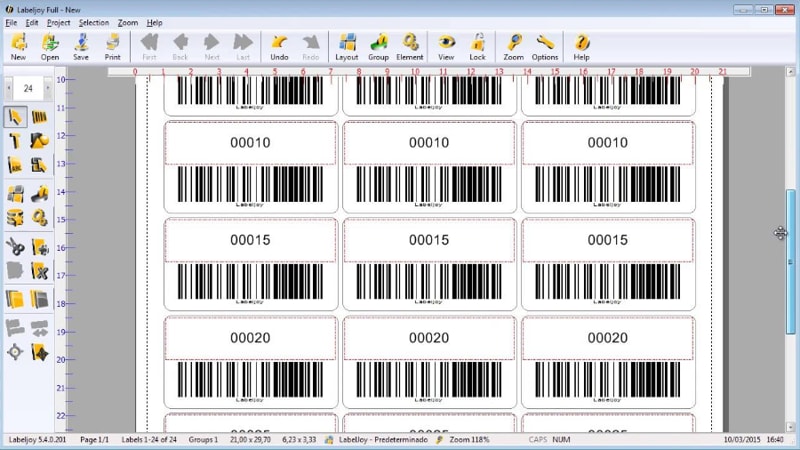
Task: Click the send-to-back pages icon
Action: click(x=39, y=299)
